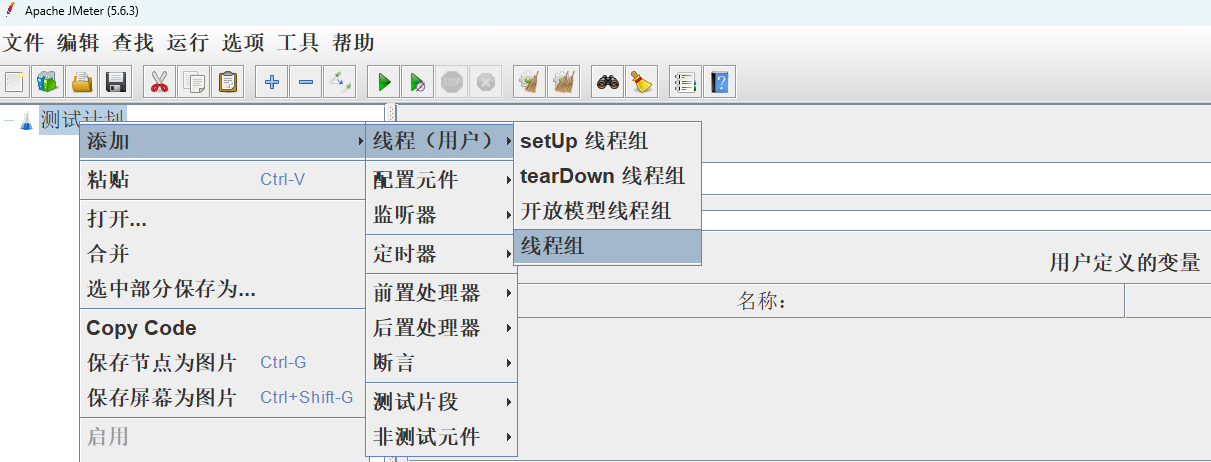Image resolution: width=1211 pixels, height=462 pixels.
Task: Select 线程组 from the submenu
Action: [607, 246]
